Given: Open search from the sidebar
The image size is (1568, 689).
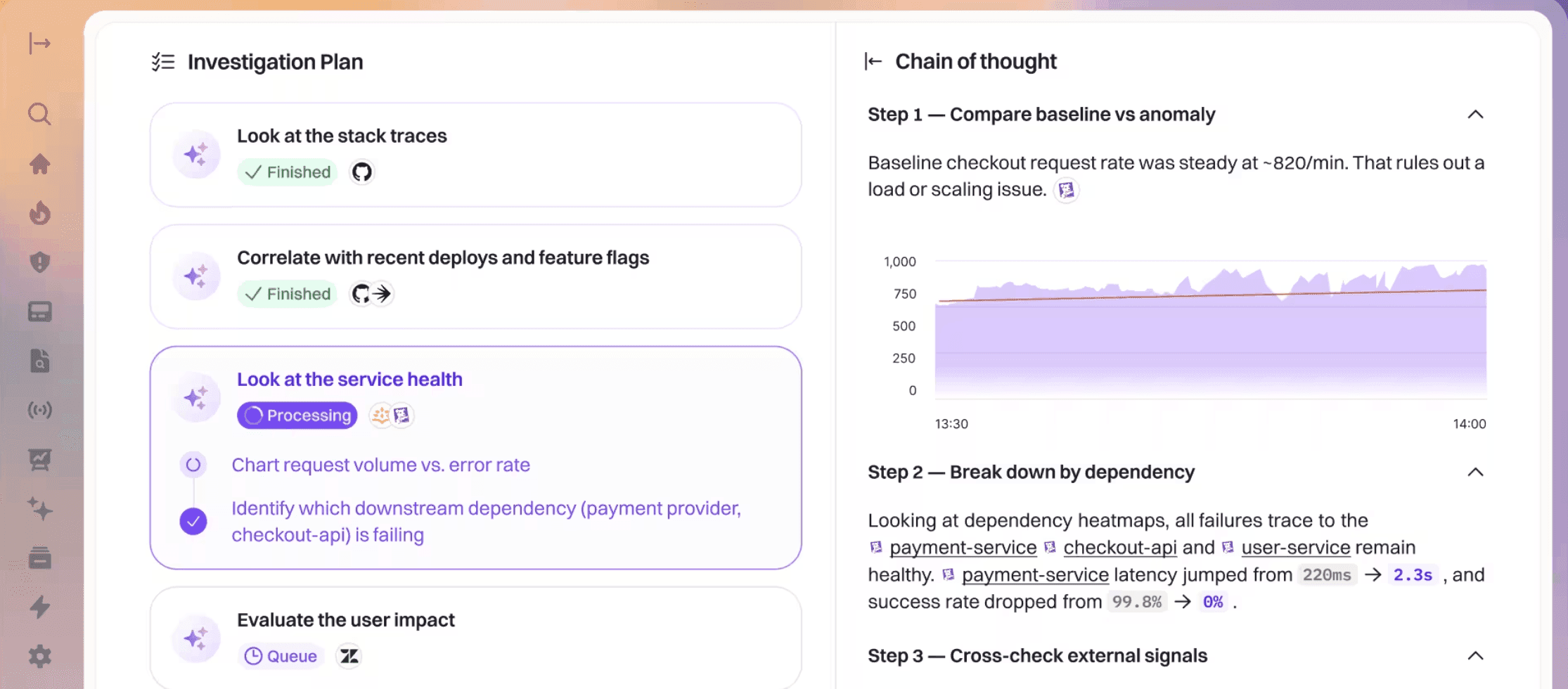Looking at the screenshot, I should pos(40,114).
